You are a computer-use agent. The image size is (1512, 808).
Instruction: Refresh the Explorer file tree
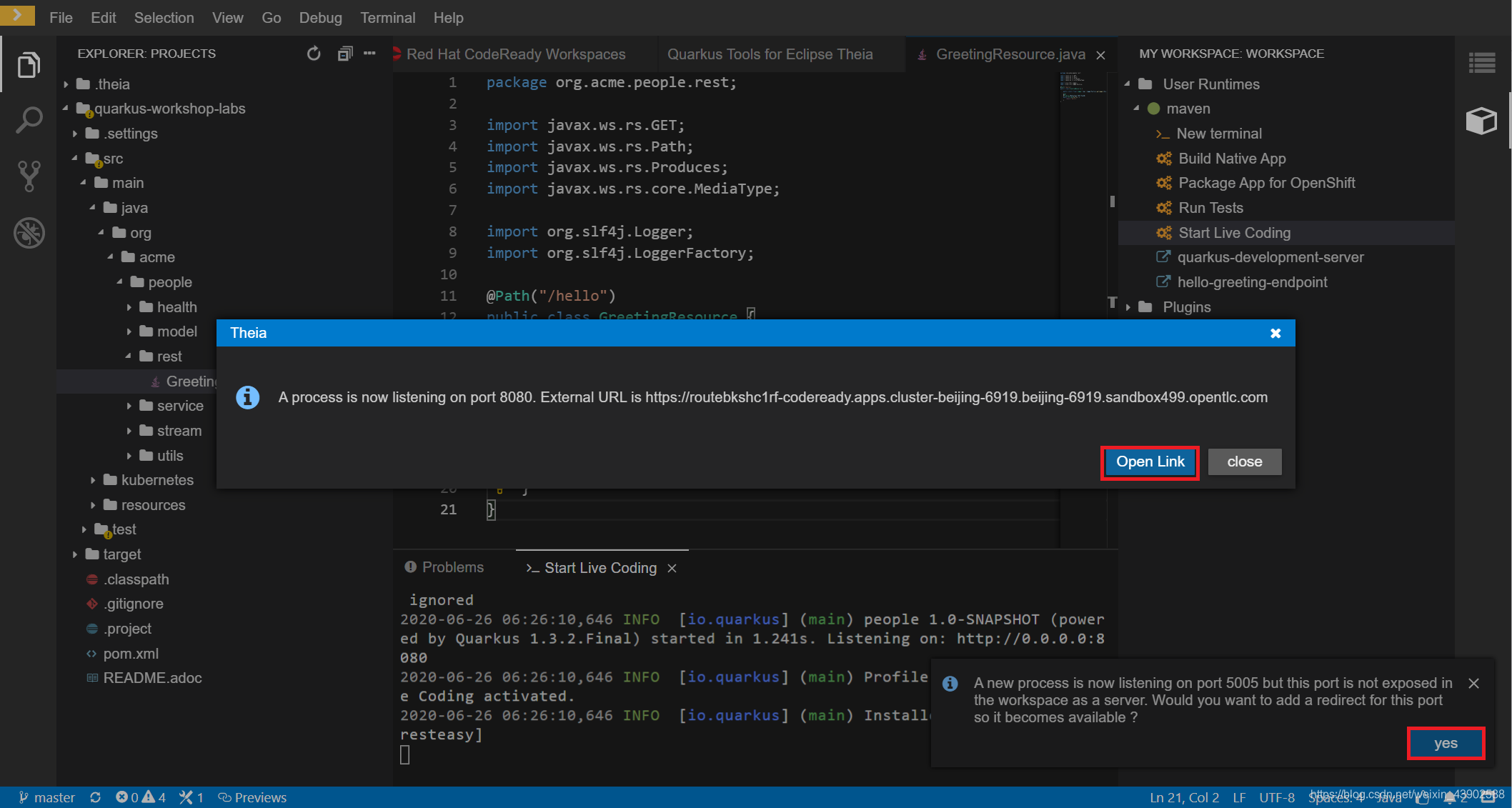point(314,54)
